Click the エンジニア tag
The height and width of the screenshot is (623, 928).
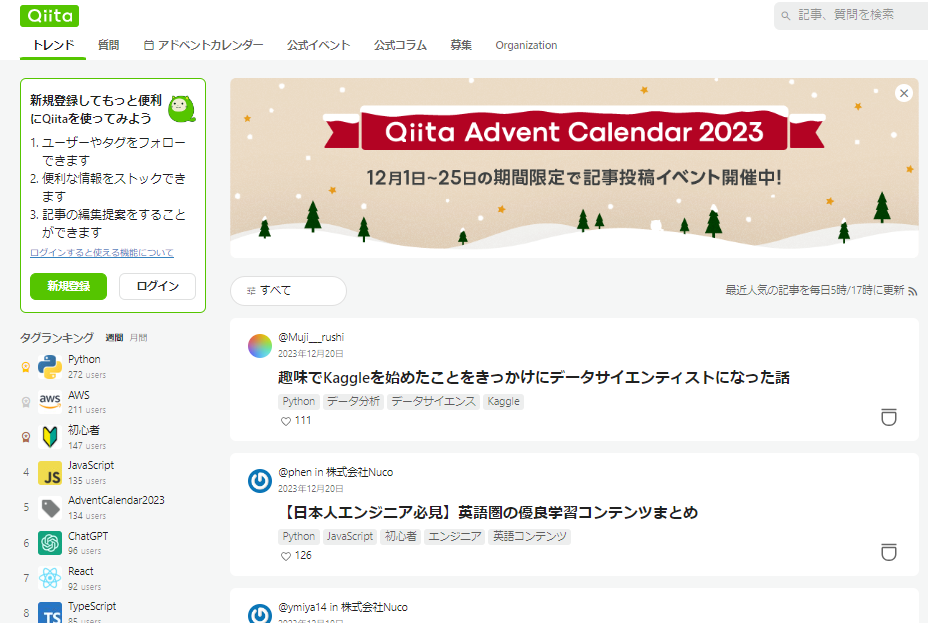click(x=455, y=537)
